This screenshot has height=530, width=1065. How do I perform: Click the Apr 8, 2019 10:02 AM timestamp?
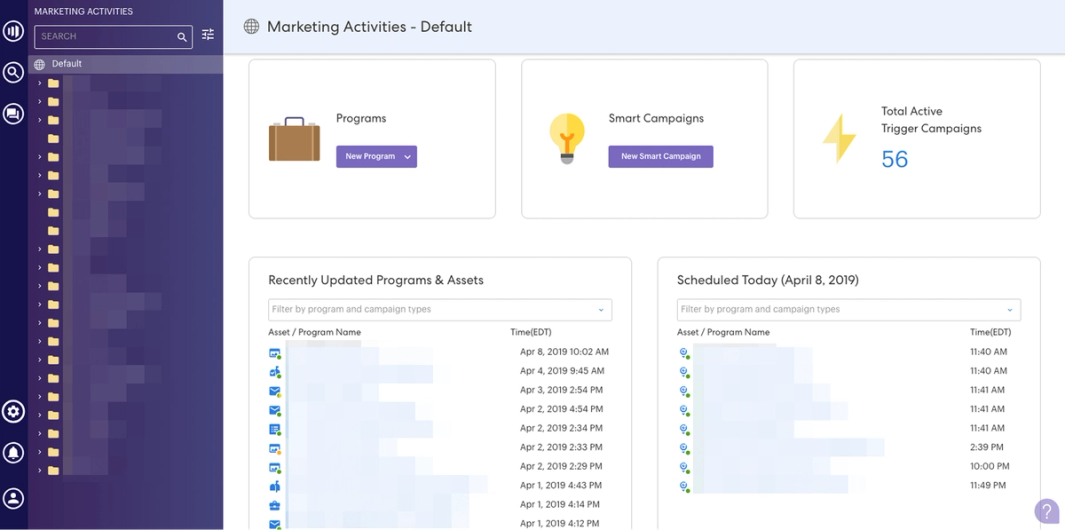tap(564, 352)
